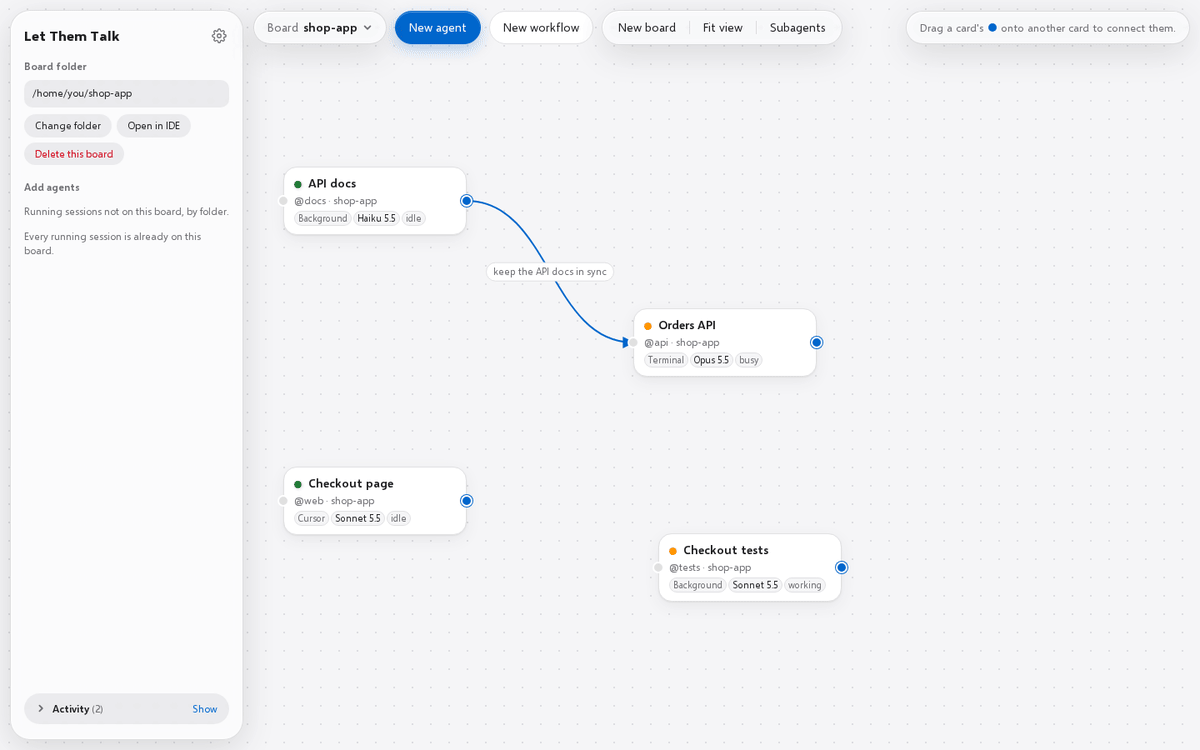Click the blue output connector on API docs card
The width and height of the screenshot is (1200, 750).
[466, 201]
